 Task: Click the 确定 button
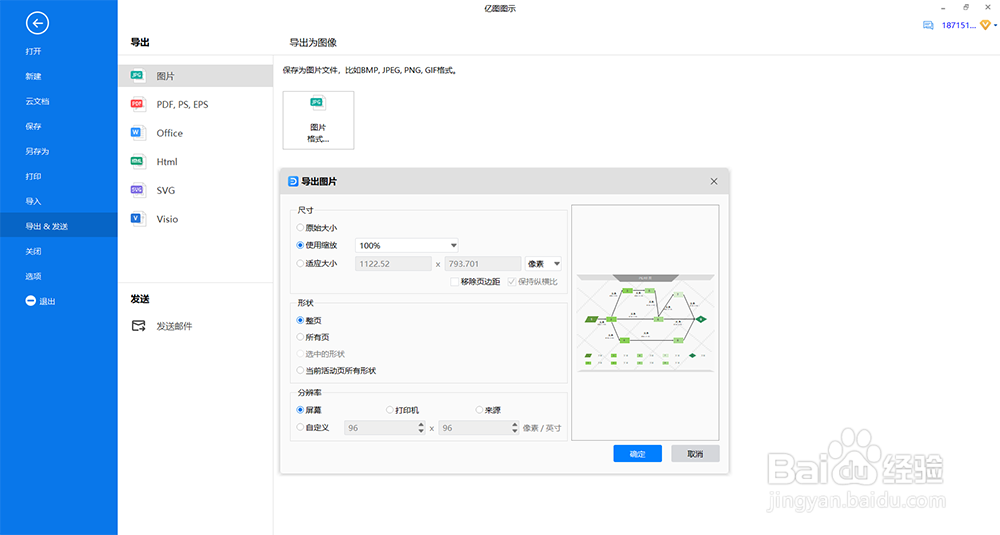point(638,453)
